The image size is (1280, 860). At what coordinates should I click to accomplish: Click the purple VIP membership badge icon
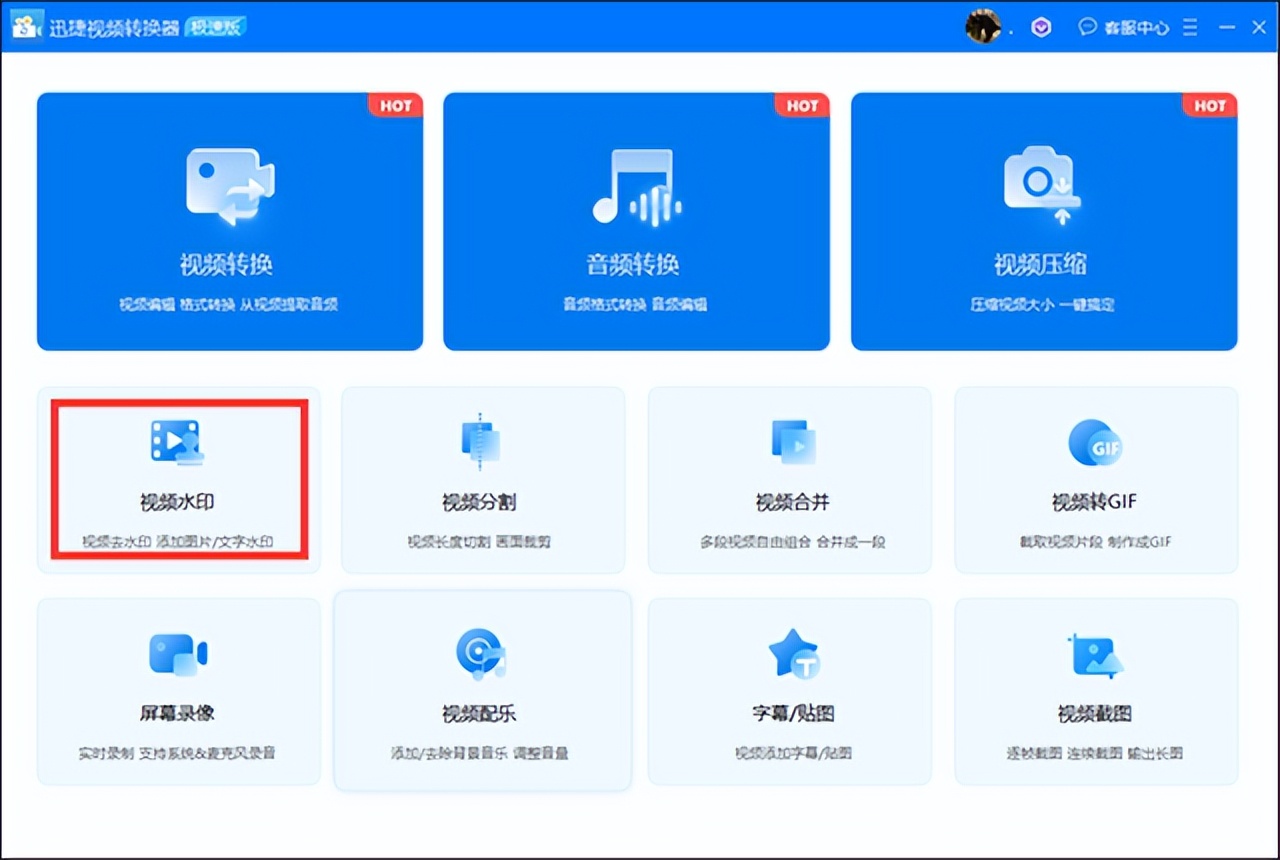pos(1041,27)
